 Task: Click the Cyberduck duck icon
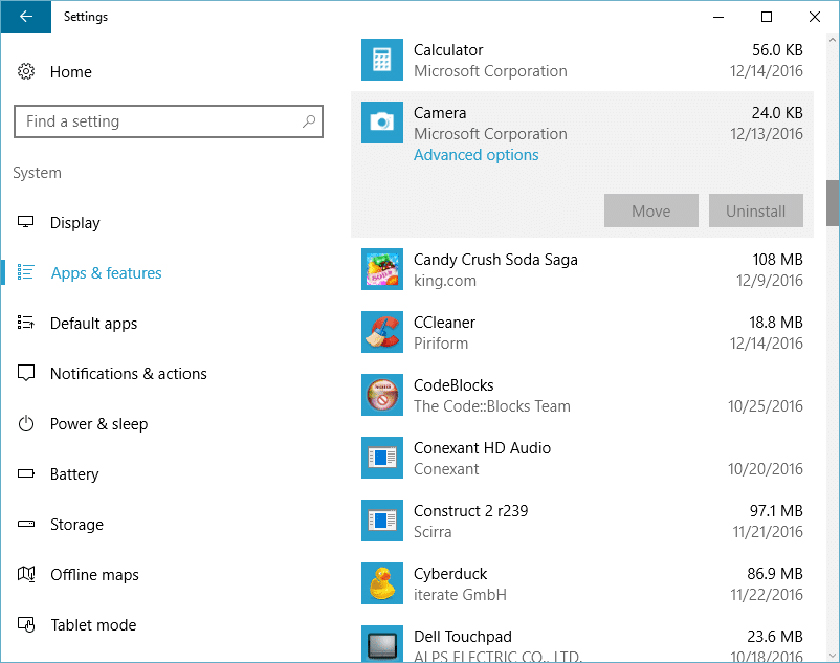381,583
